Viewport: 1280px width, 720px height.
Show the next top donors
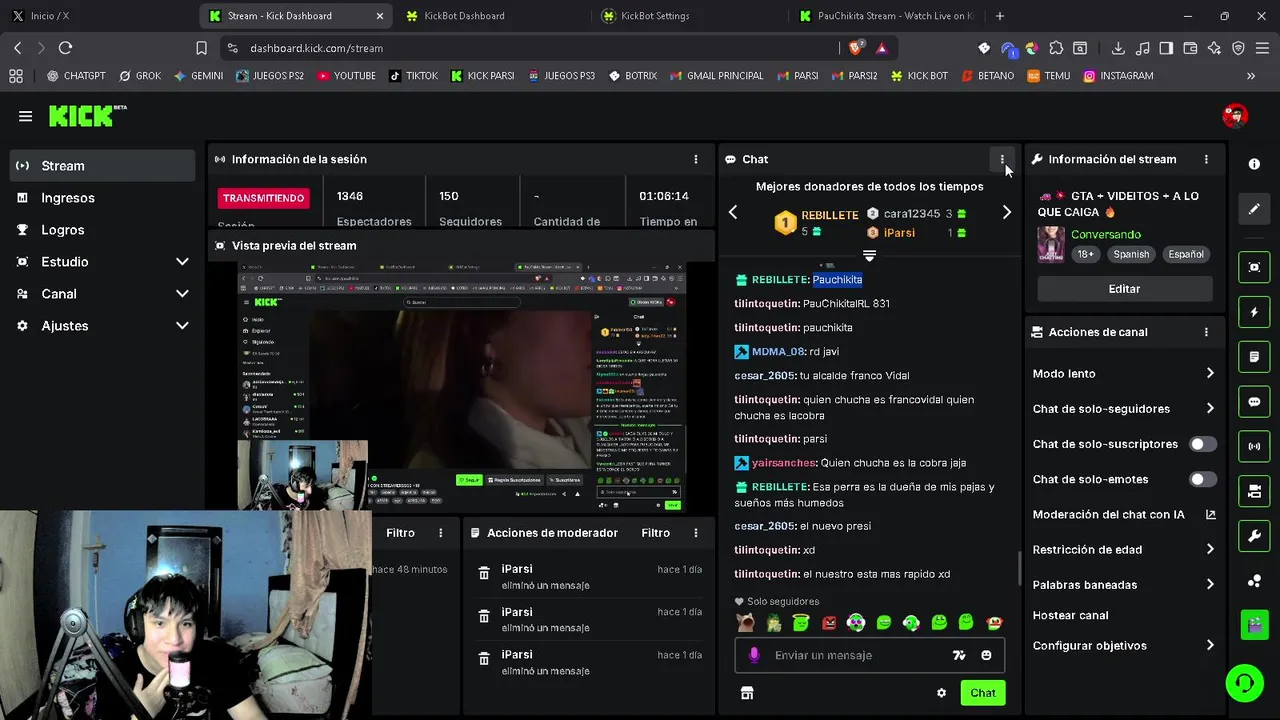point(1006,213)
